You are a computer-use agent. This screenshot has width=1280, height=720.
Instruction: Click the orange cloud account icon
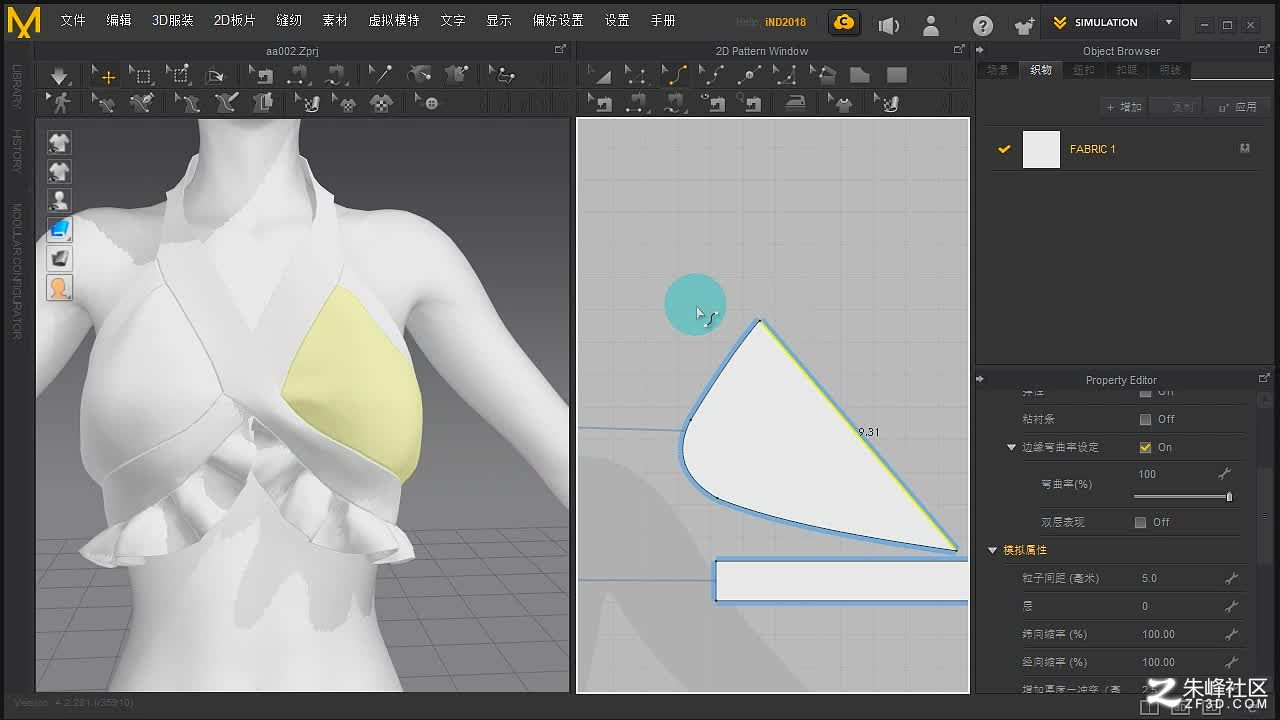click(x=844, y=22)
